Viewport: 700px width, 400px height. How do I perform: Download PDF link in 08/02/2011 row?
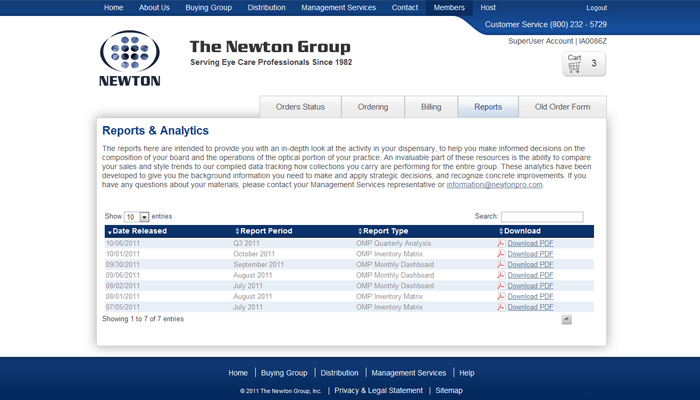530,286
